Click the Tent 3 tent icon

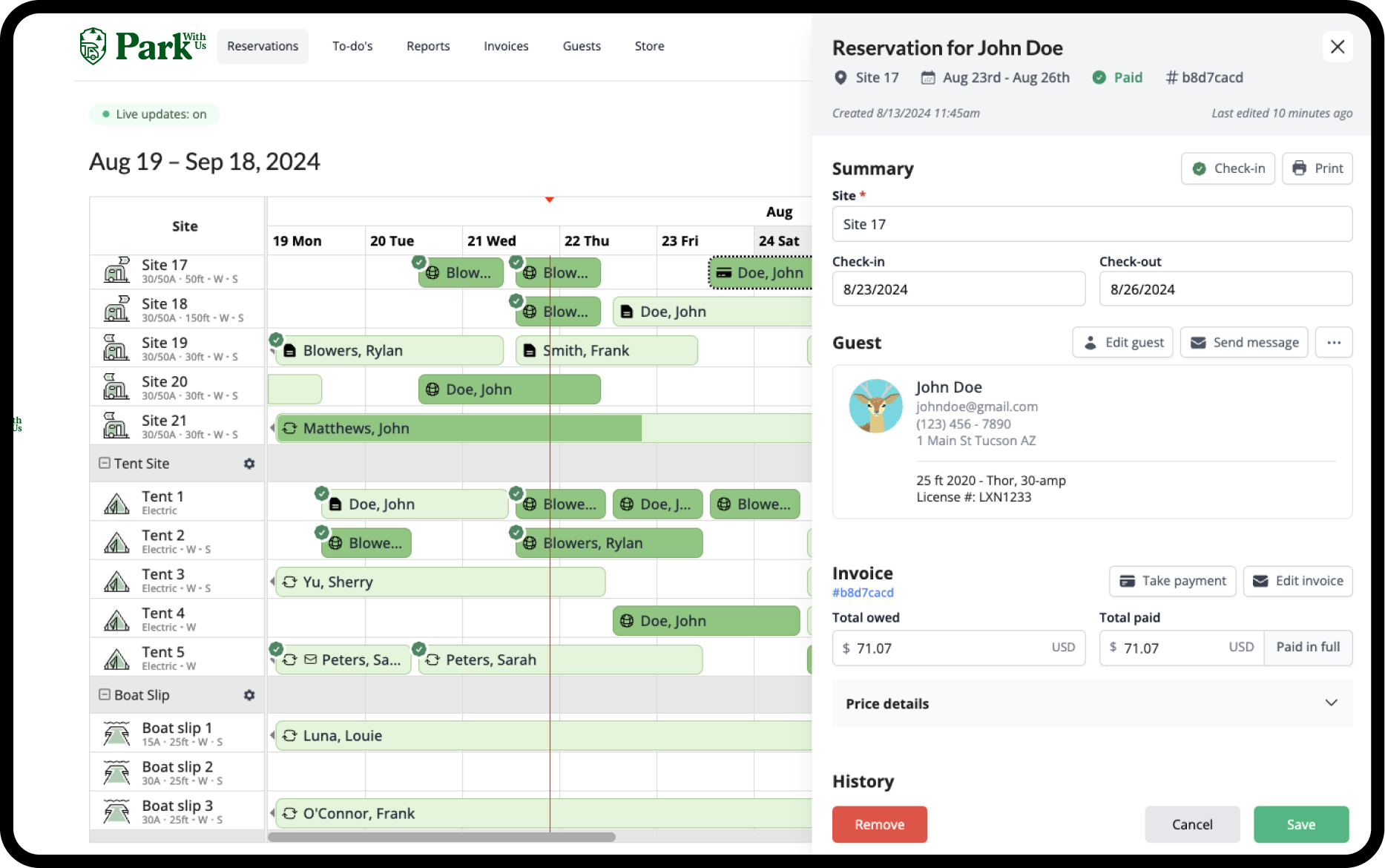[116, 581]
